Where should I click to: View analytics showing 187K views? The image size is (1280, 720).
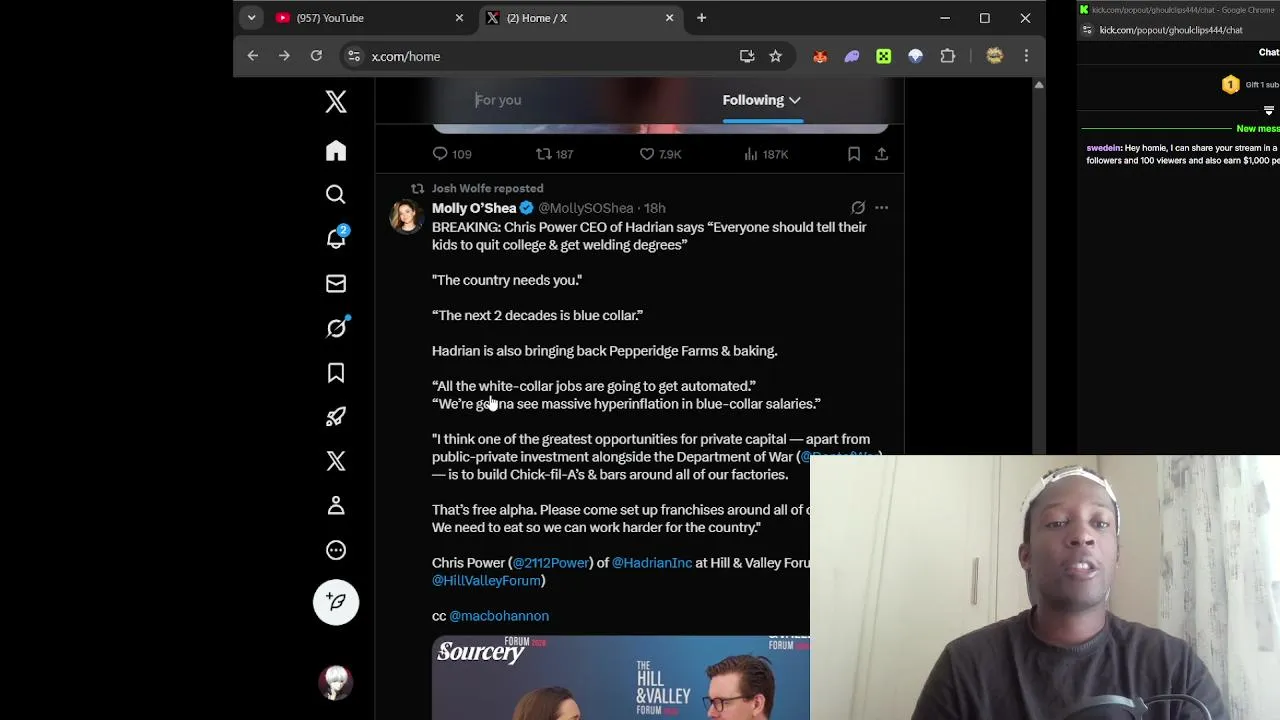tap(766, 154)
